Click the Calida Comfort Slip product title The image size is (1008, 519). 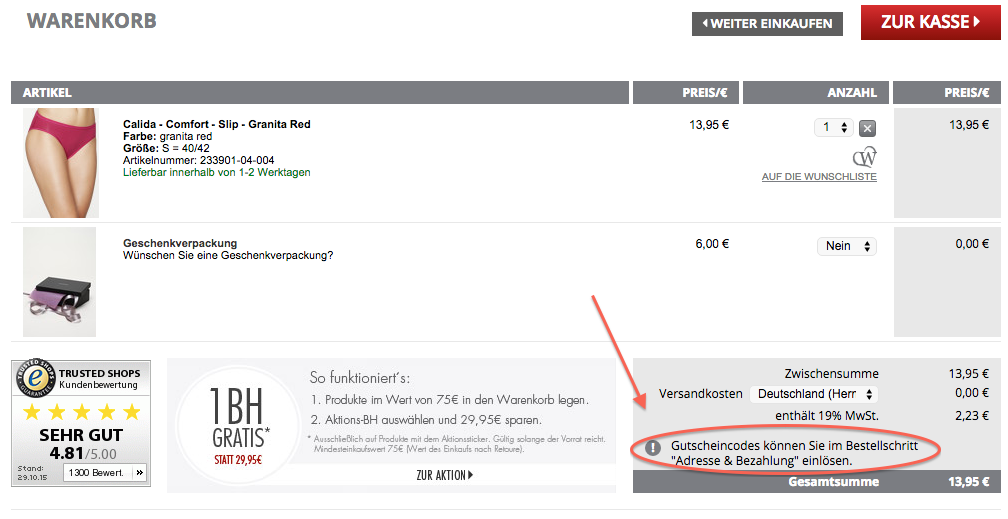(x=217, y=124)
